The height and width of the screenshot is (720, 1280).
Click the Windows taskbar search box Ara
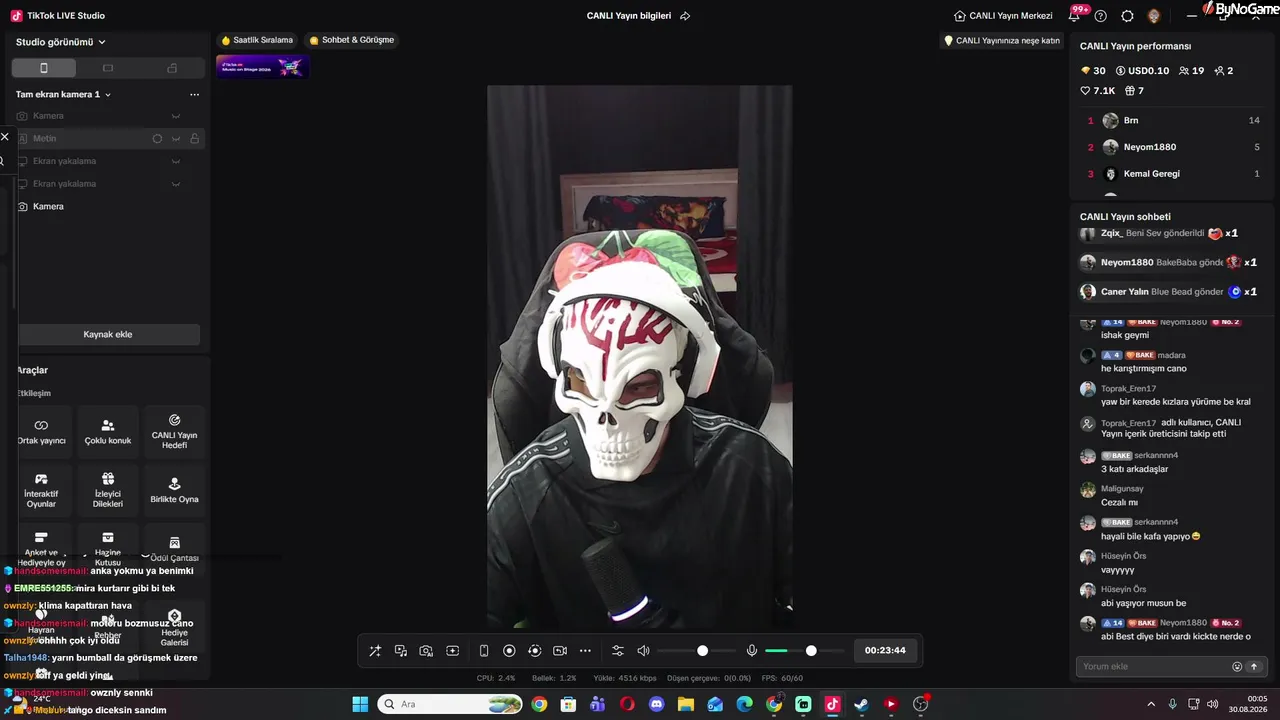(x=451, y=704)
